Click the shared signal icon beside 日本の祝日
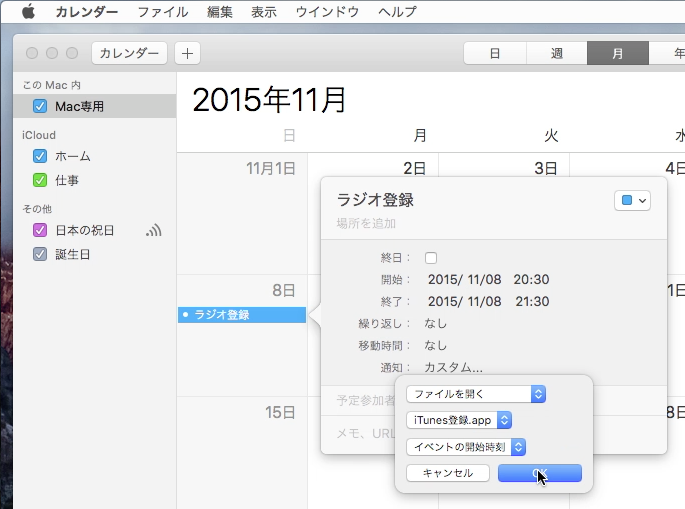Screen dimensions: 685x509 (x=153, y=231)
